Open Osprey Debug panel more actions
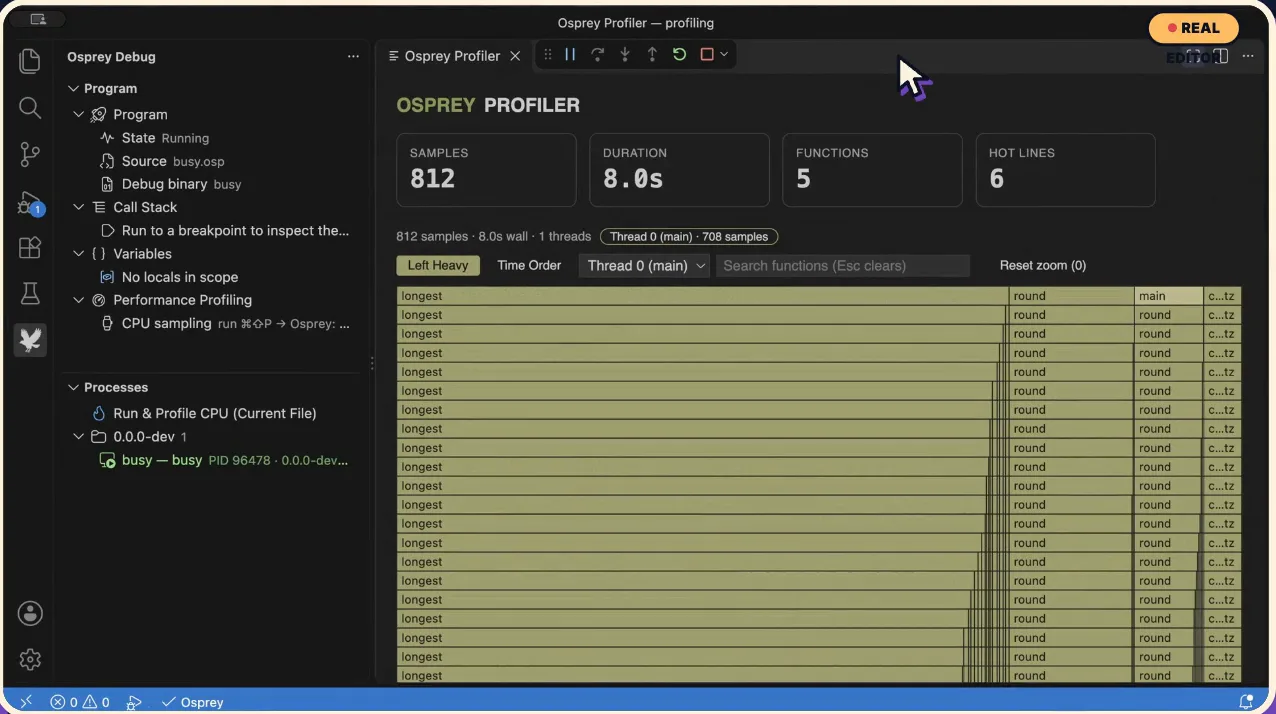Viewport: 1276px width, 714px height. click(353, 57)
